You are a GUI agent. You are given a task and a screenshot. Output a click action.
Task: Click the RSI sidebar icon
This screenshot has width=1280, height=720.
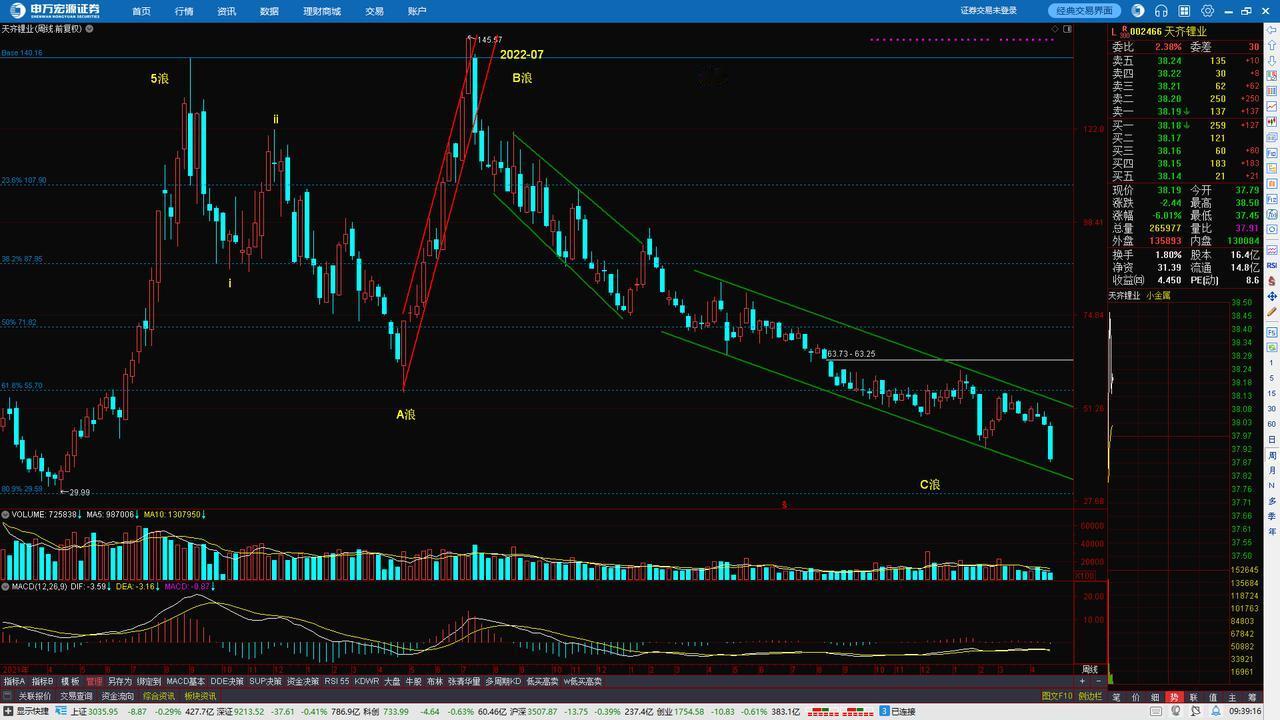click(x=1272, y=265)
